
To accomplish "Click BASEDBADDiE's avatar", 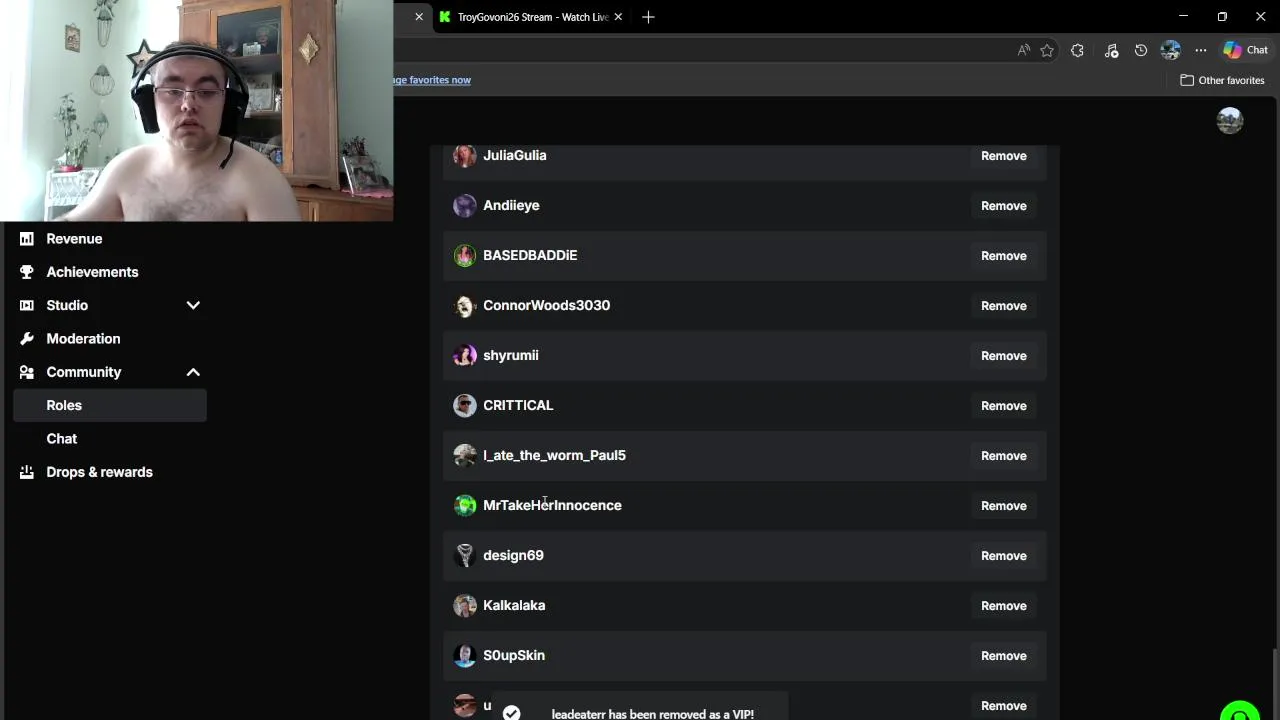I will pos(465,255).
